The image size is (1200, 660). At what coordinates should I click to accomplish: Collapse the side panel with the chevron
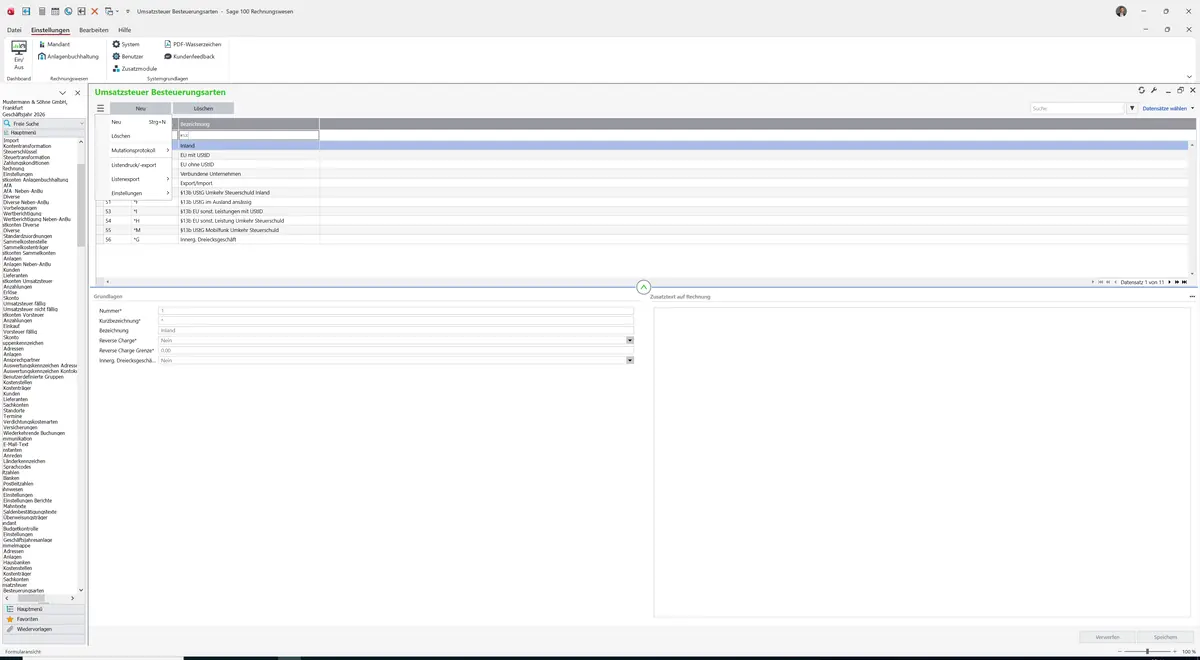(62, 93)
